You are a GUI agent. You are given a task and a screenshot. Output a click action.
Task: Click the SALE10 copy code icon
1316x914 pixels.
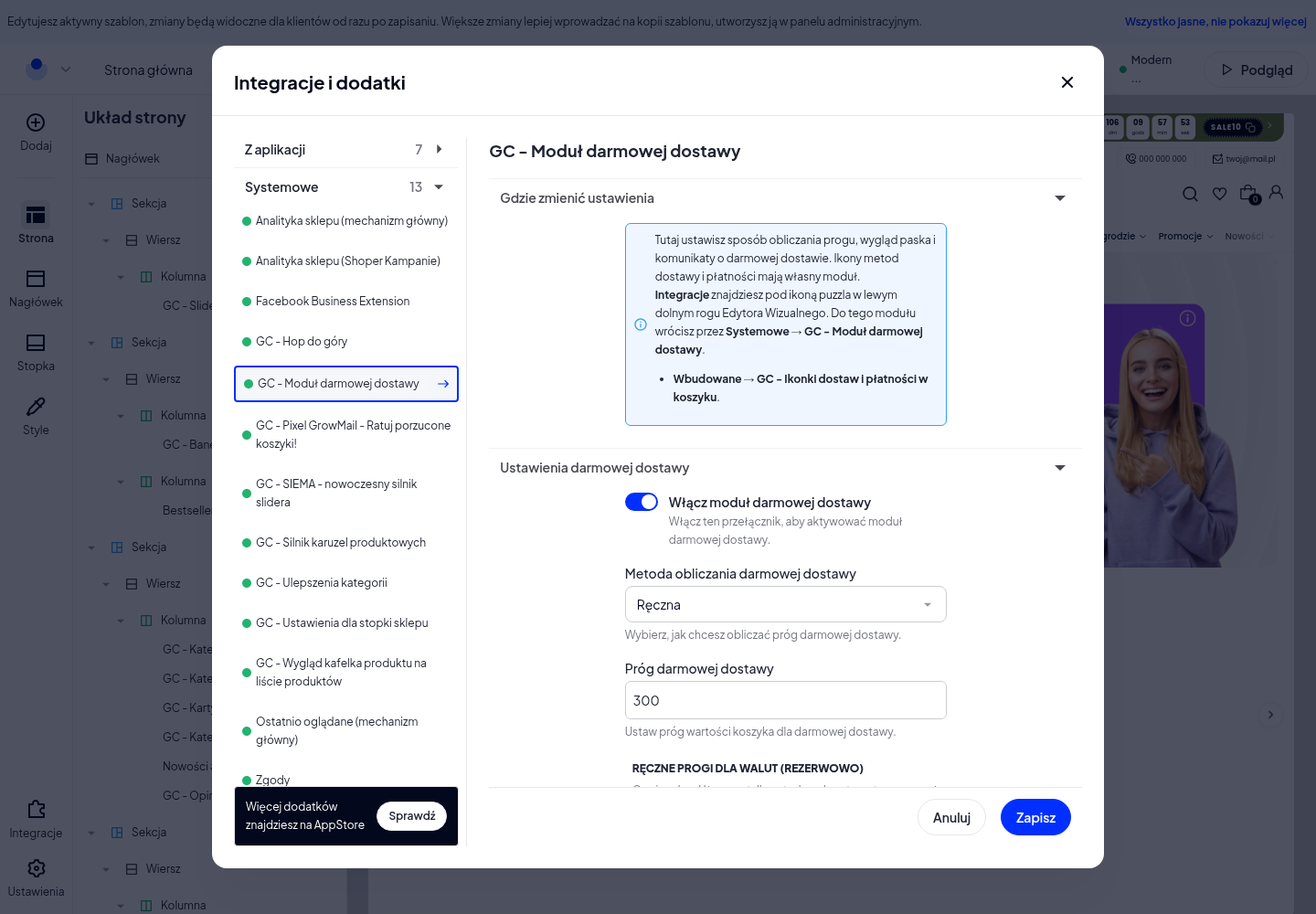[1250, 127]
